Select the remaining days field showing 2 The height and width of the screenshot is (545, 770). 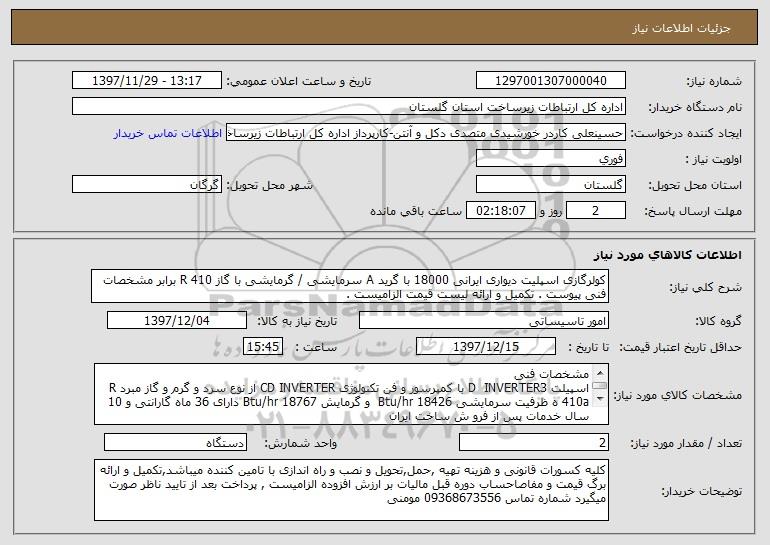596,211
